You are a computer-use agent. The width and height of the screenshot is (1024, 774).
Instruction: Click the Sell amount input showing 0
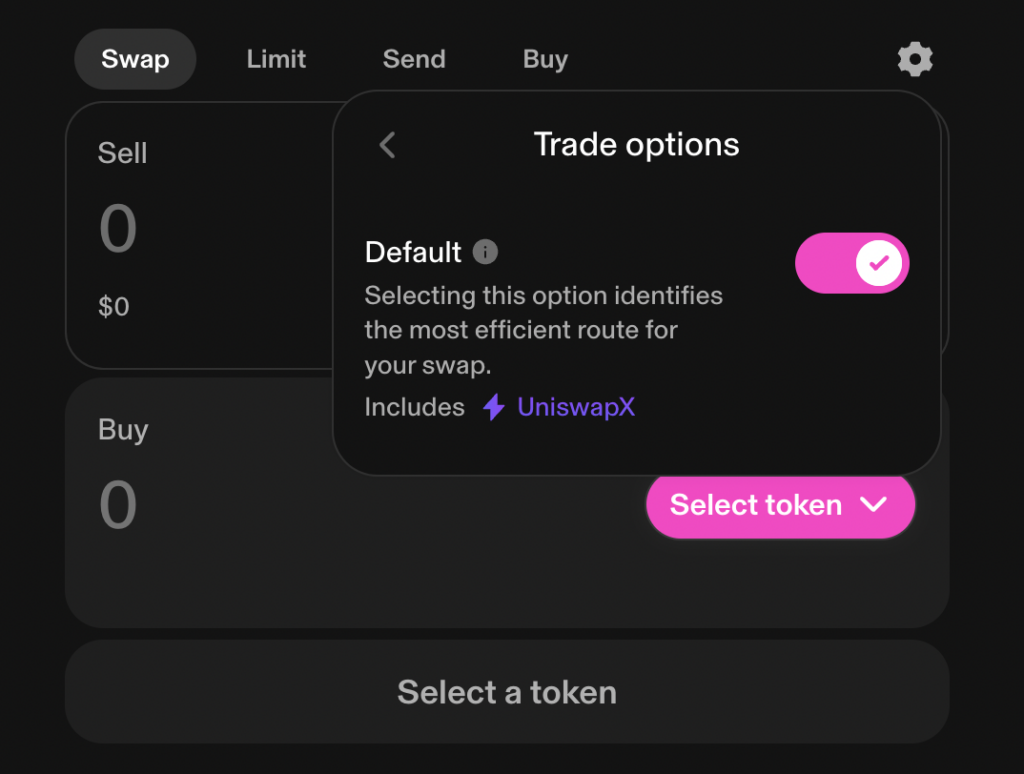(117, 228)
